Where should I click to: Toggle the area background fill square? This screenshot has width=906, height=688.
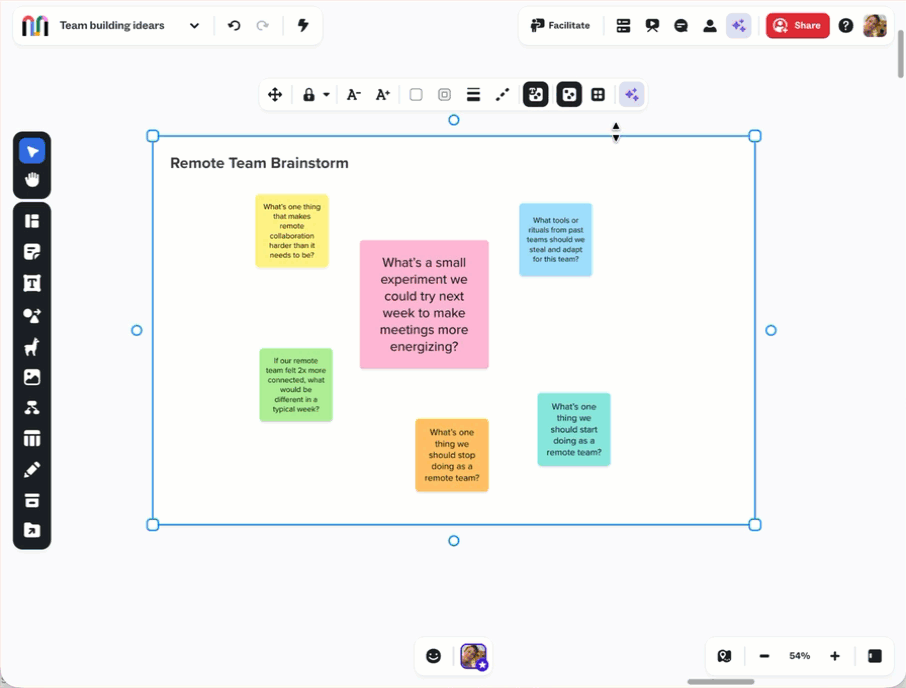click(x=415, y=94)
